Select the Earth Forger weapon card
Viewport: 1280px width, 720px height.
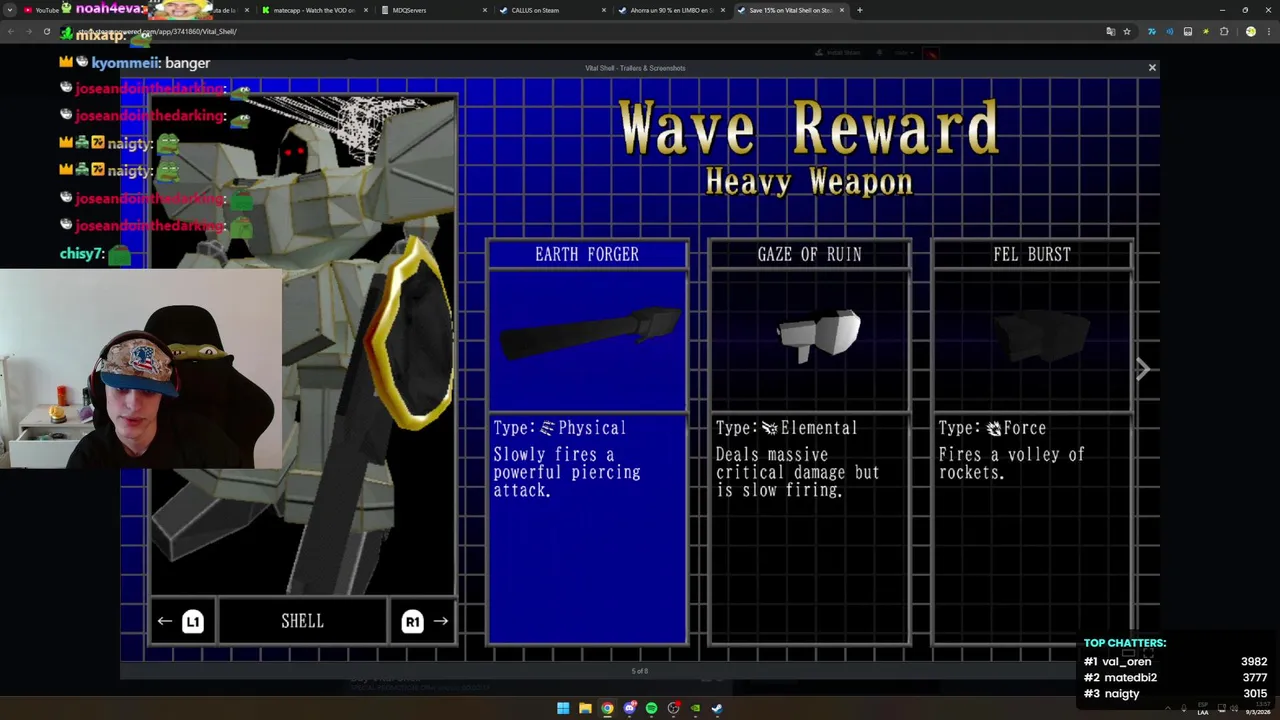(x=587, y=441)
